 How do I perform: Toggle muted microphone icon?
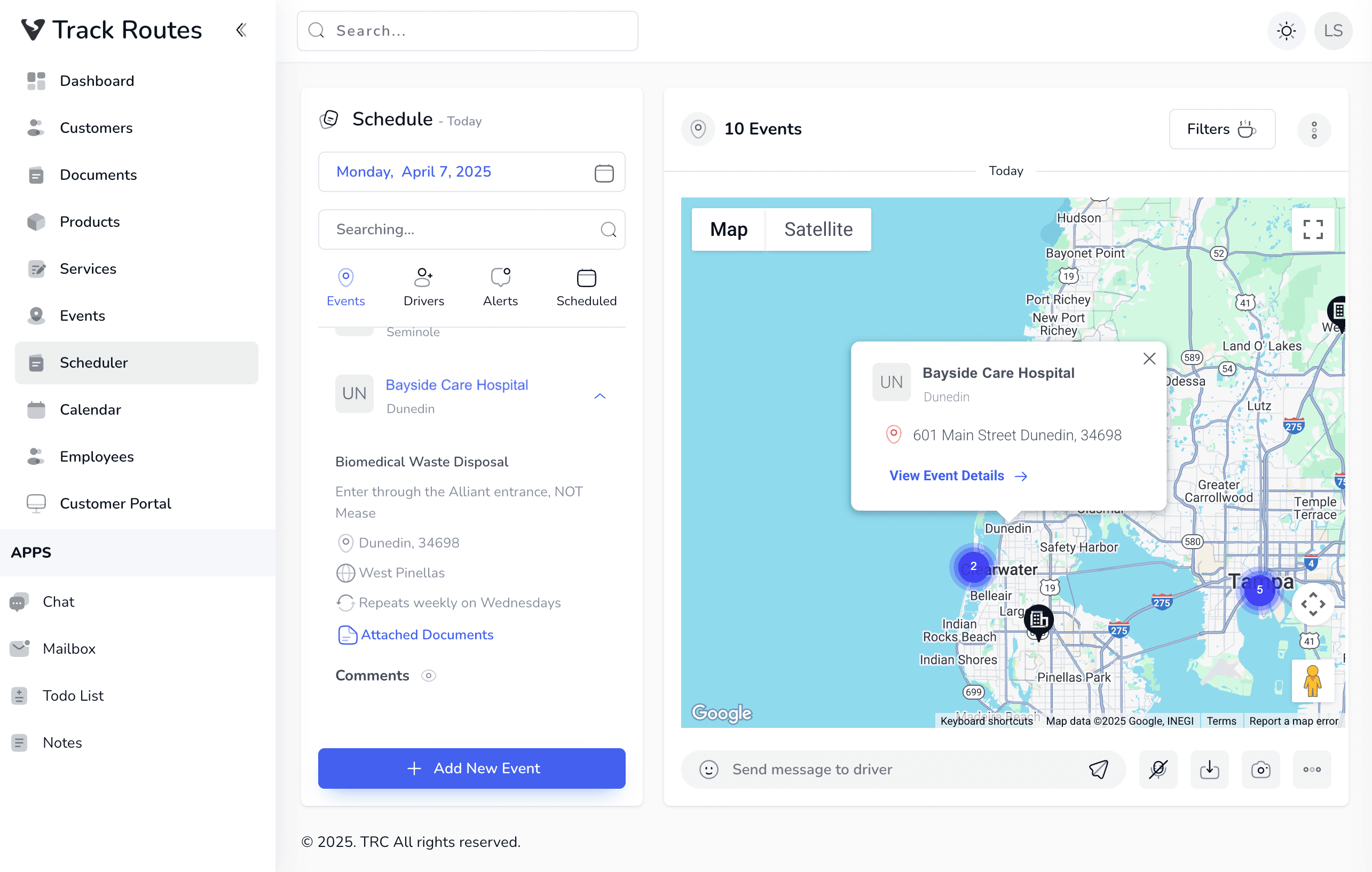(x=1158, y=770)
